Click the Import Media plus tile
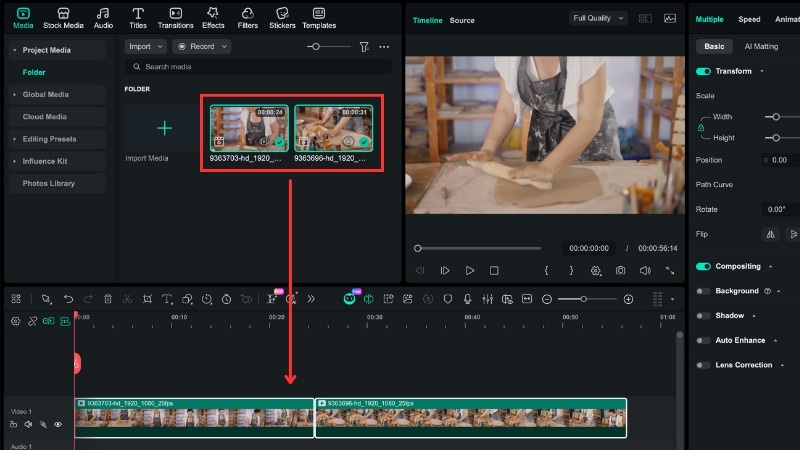This screenshot has height=450, width=800. tap(164, 128)
